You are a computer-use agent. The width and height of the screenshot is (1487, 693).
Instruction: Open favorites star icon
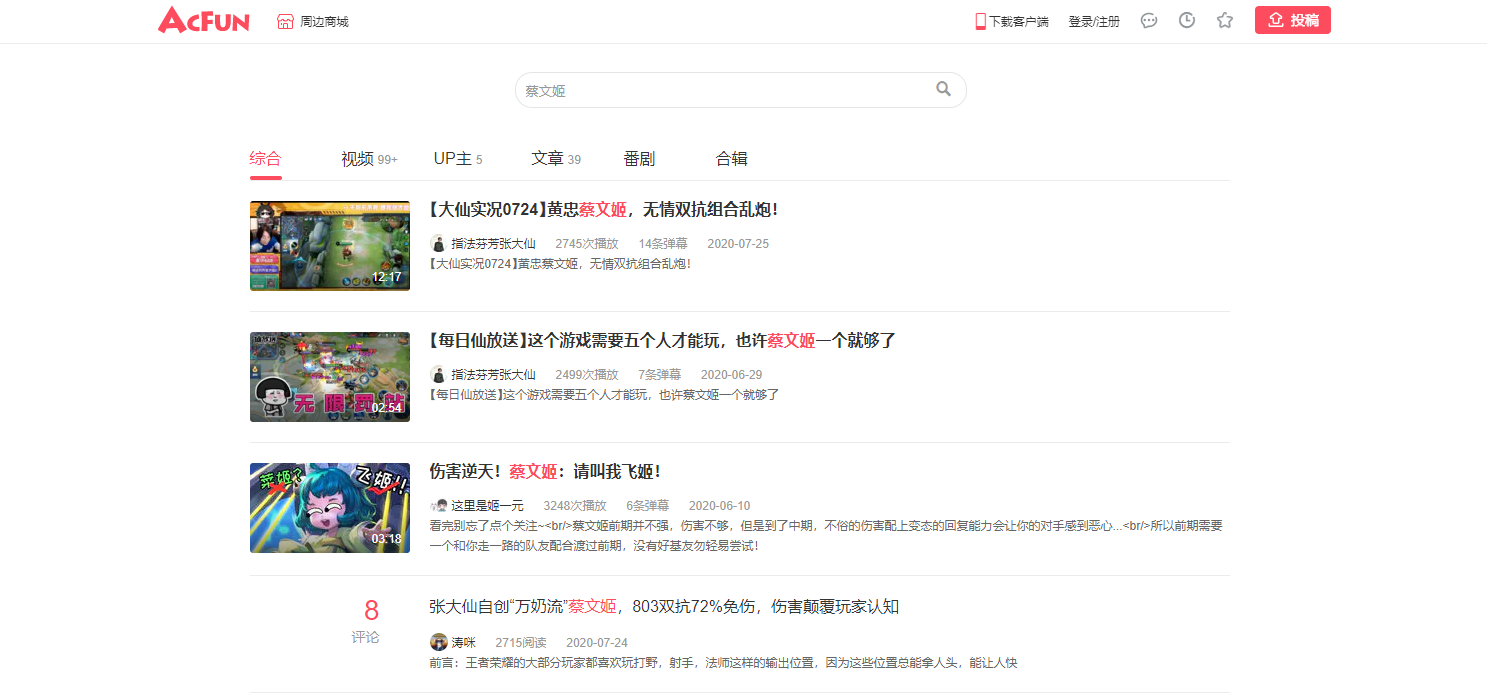click(1225, 20)
